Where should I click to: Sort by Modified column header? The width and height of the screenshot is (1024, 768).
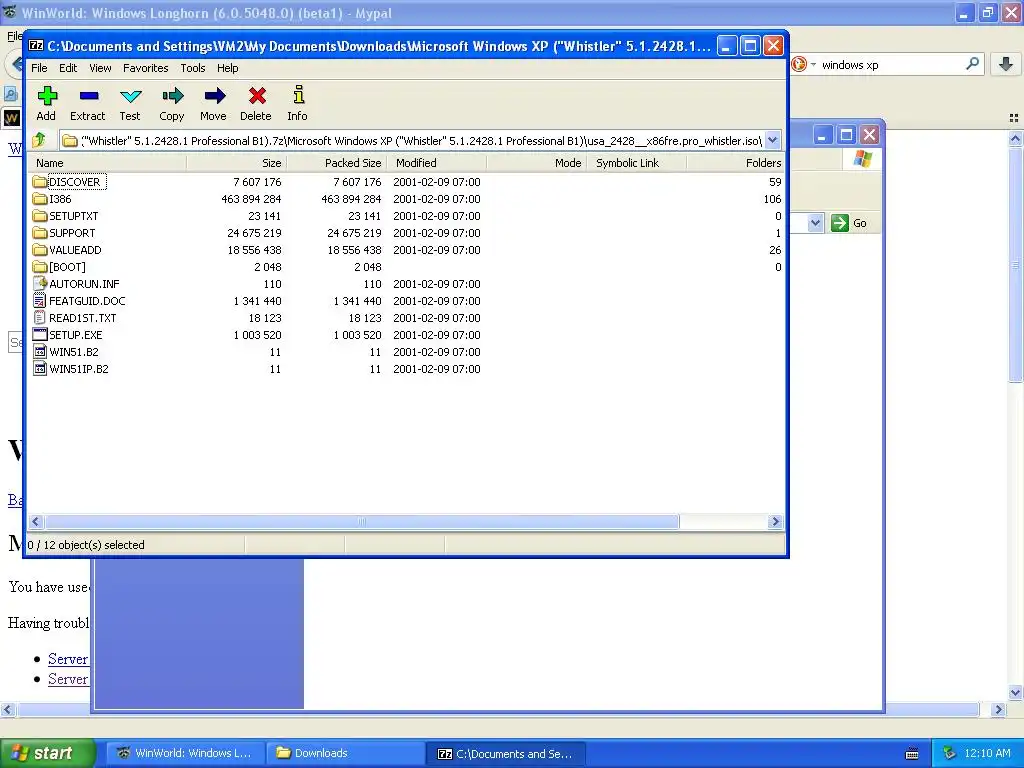point(436,163)
